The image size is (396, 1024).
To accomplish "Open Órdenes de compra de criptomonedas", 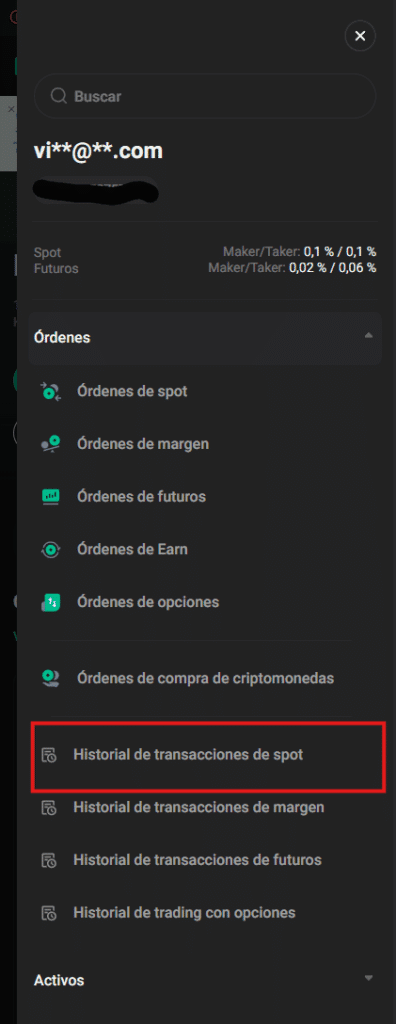I will click(x=205, y=679).
